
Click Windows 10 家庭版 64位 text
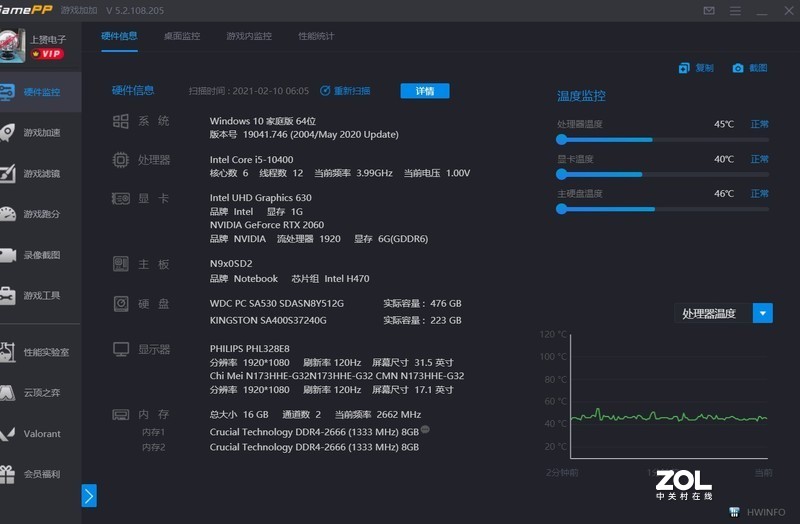coord(263,121)
